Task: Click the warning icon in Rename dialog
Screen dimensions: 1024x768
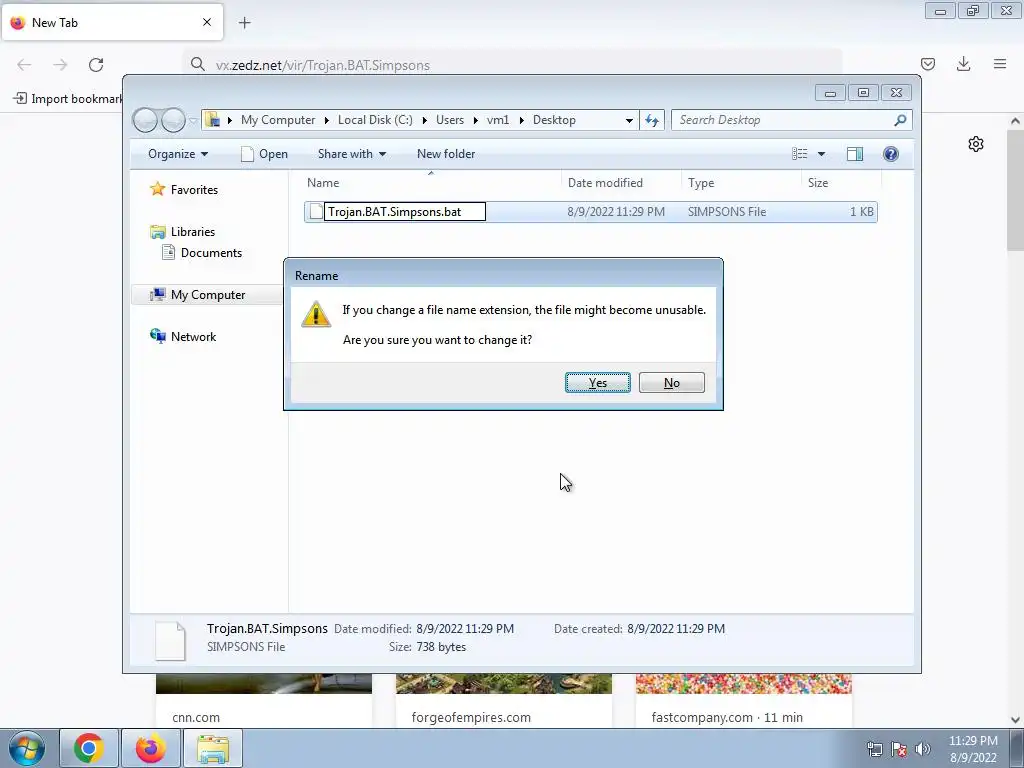Action: click(316, 314)
